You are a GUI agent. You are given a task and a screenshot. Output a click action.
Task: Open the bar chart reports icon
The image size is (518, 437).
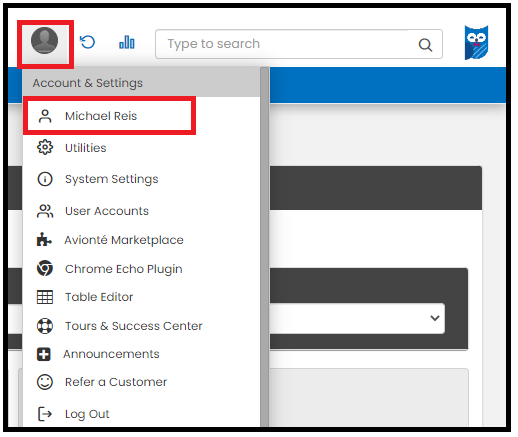click(127, 42)
